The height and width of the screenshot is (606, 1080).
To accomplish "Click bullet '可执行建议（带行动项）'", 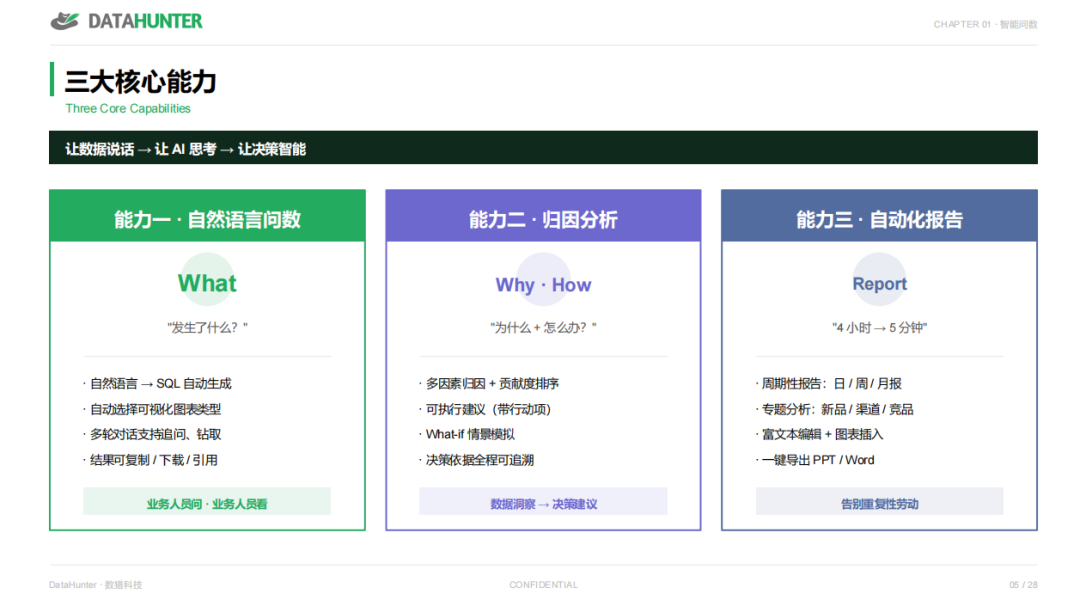I will point(486,409).
